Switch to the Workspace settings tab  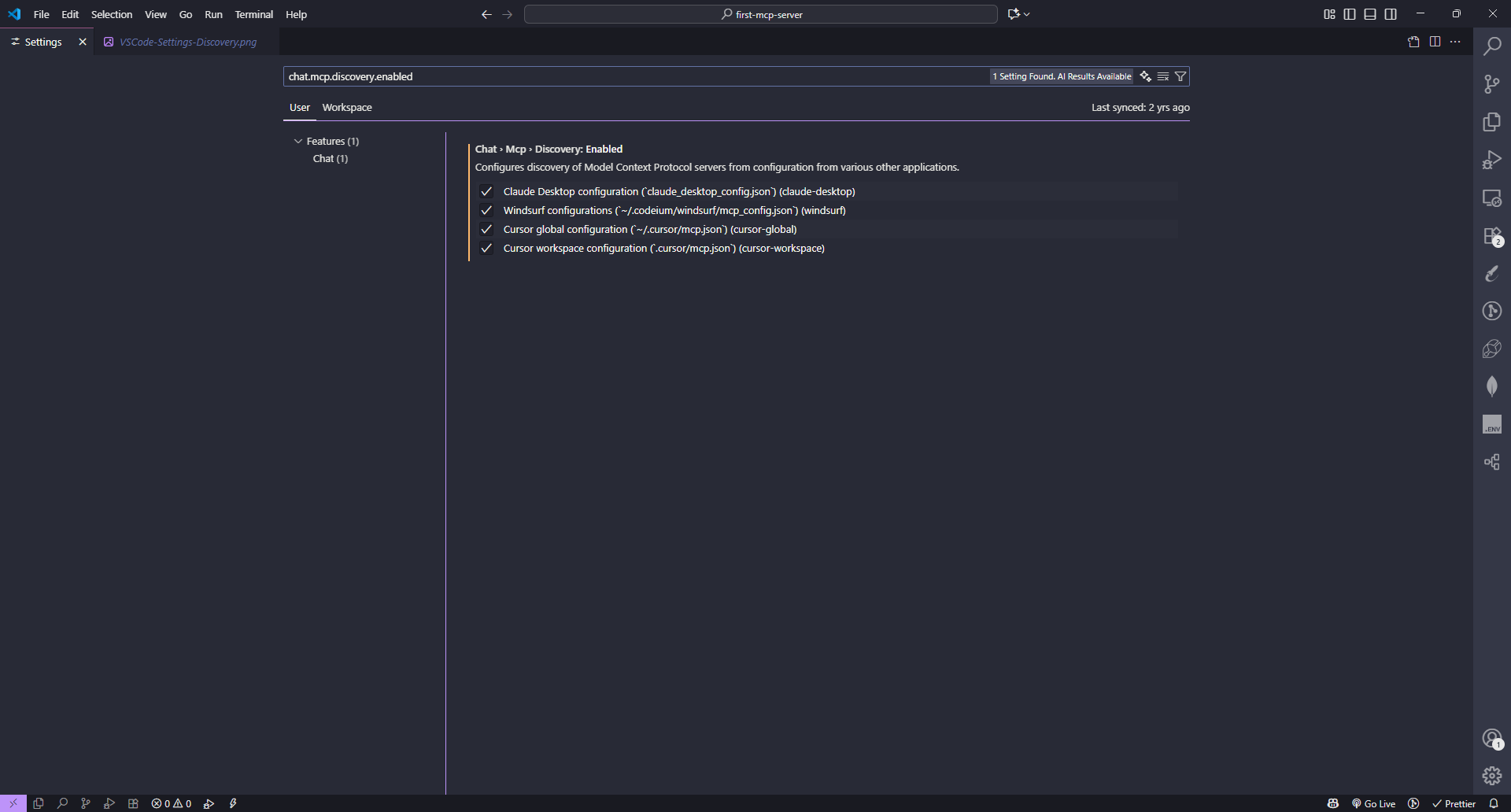(347, 107)
